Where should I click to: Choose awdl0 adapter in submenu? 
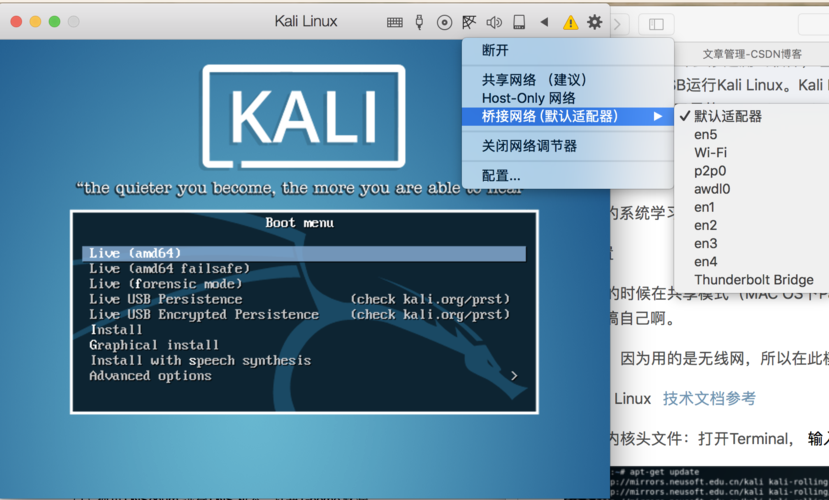coord(752,189)
